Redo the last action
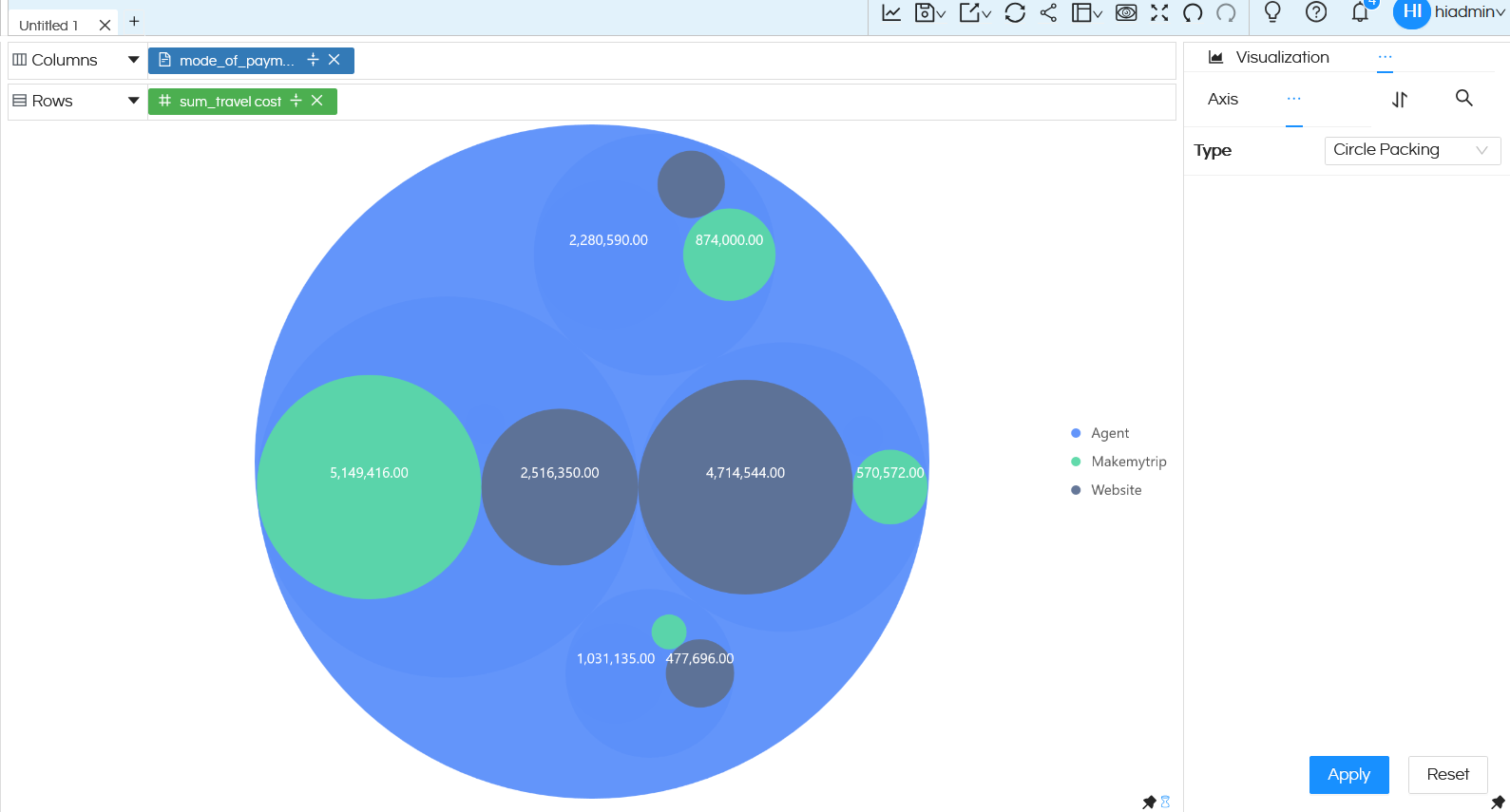 1226,13
